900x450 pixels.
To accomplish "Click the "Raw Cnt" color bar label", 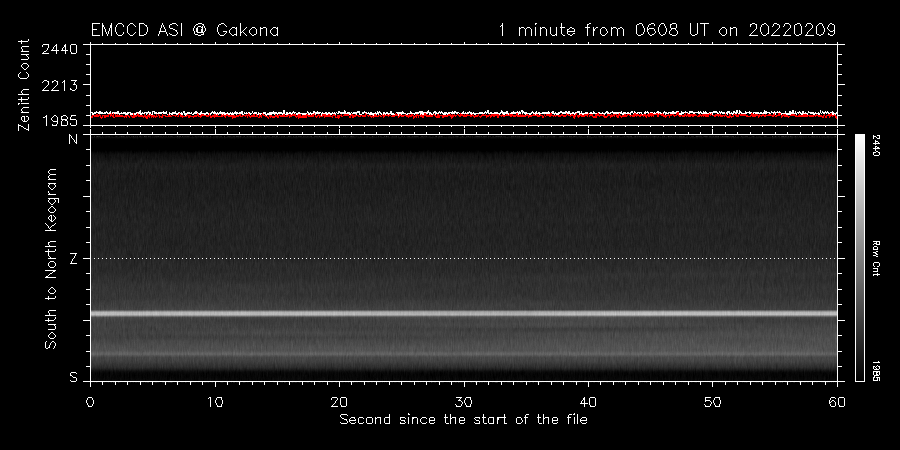I will point(876,258).
